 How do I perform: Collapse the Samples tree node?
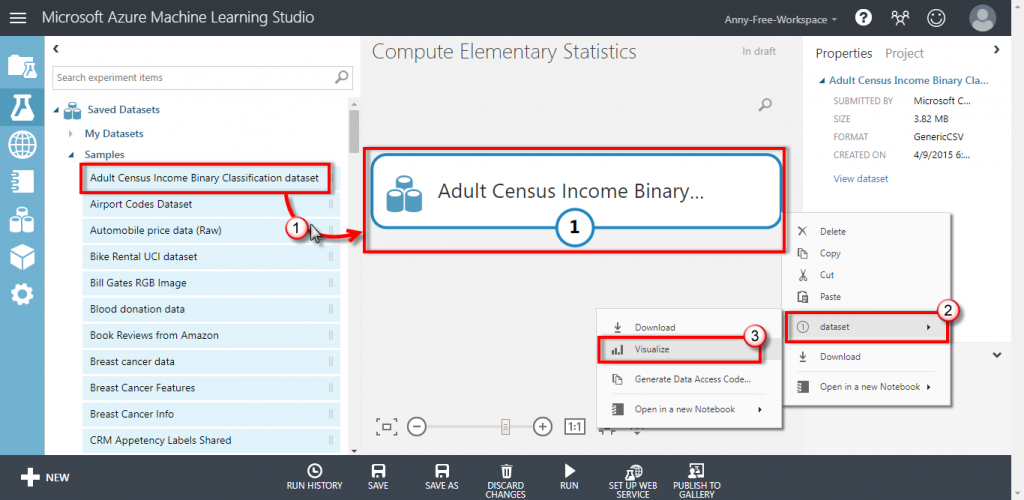70,155
